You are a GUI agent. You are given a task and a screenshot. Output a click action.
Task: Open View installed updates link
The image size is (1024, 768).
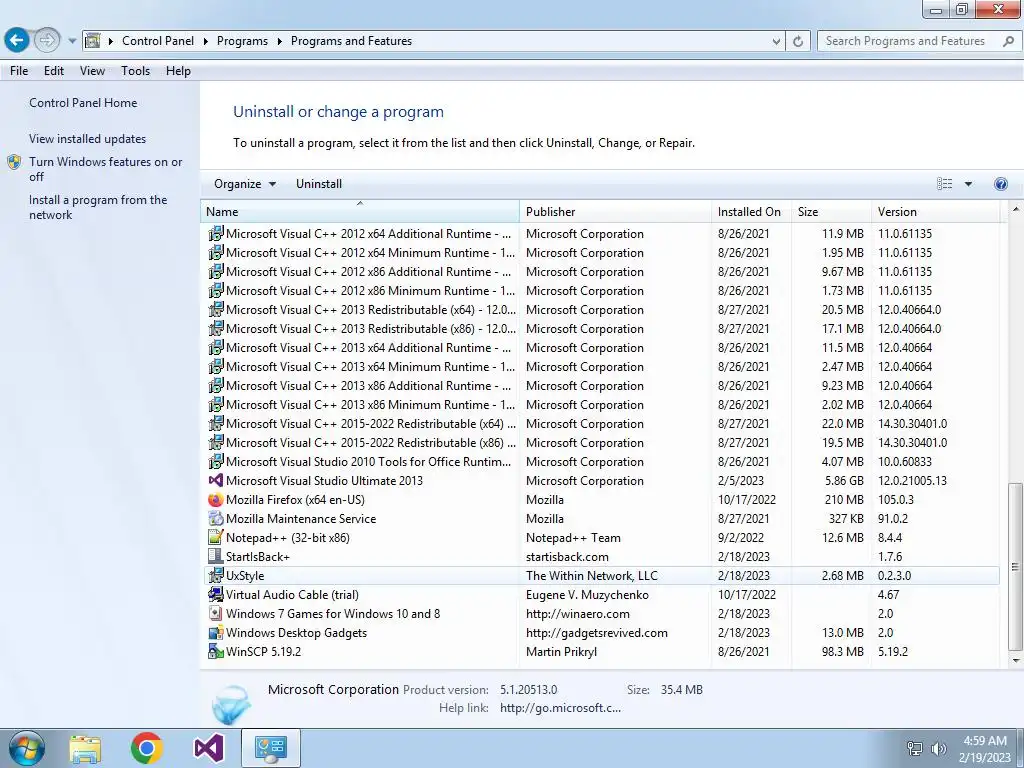pyautogui.click(x=88, y=138)
